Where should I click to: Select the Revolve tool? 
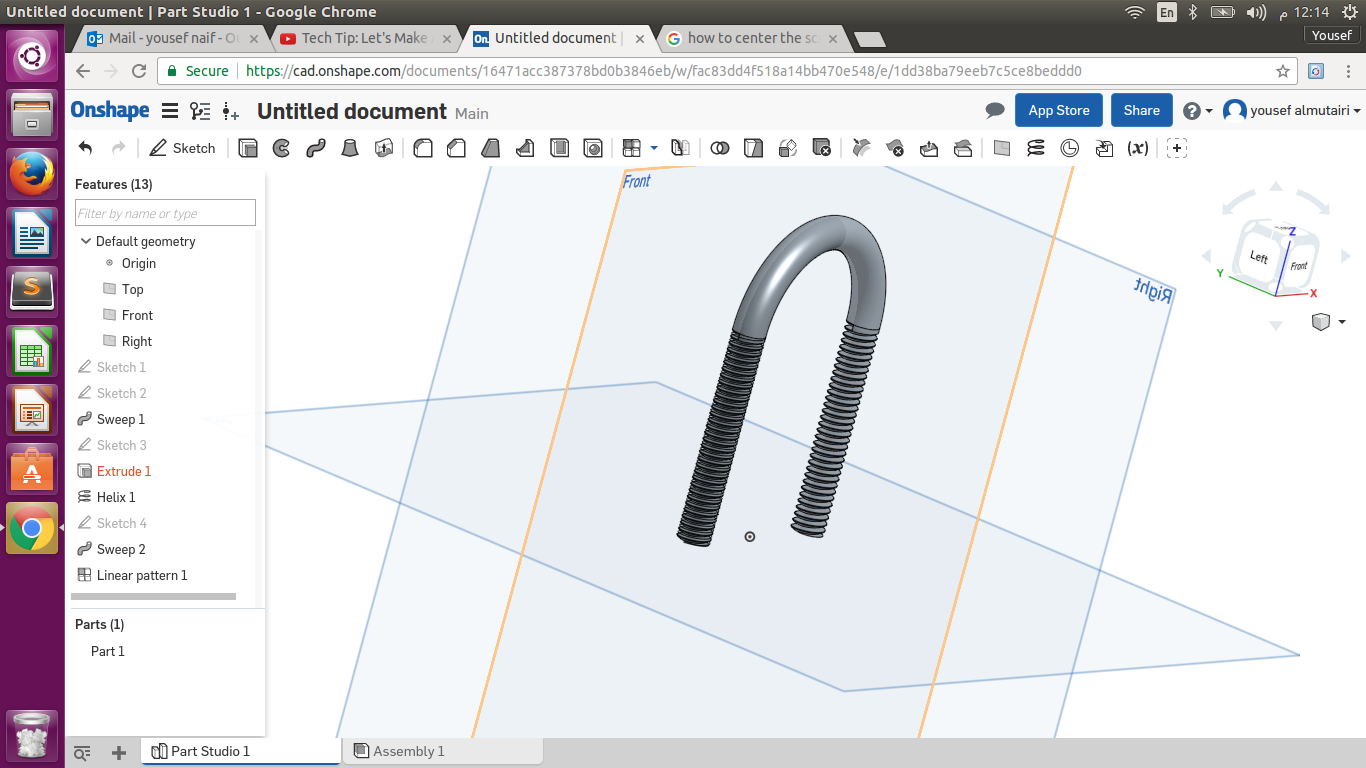pyautogui.click(x=282, y=148)
